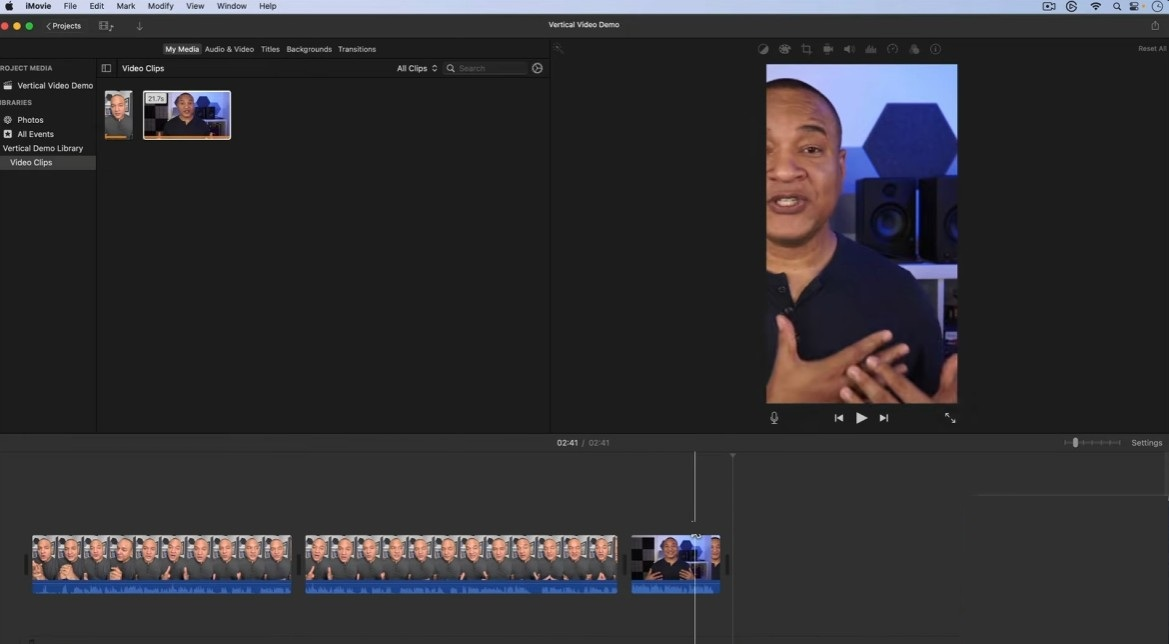Open the Volume adjustment speaker icon
This screenshot has width=1169, height=644.
[849, 49]
